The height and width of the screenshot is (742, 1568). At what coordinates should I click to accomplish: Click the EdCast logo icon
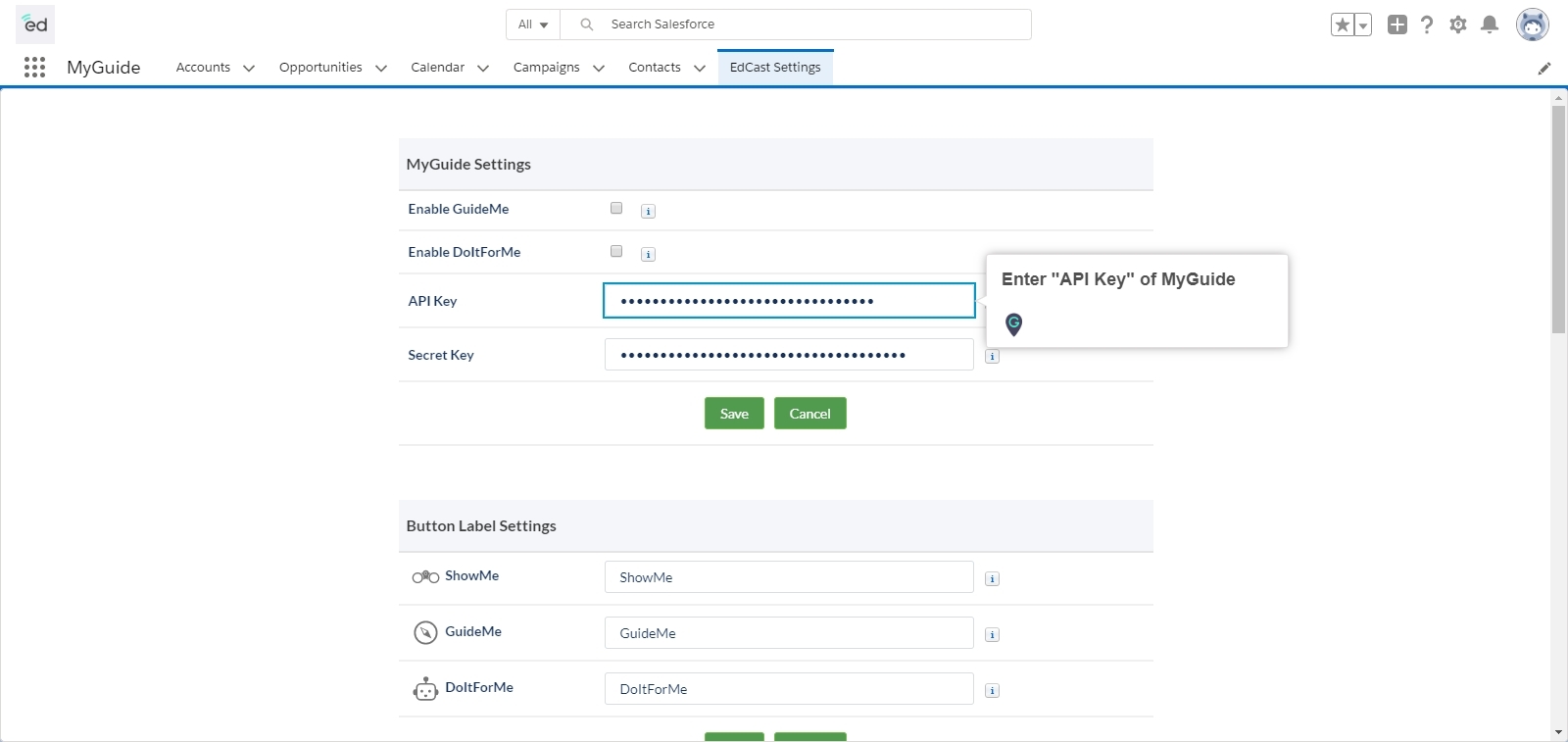(x=35, y=25)
